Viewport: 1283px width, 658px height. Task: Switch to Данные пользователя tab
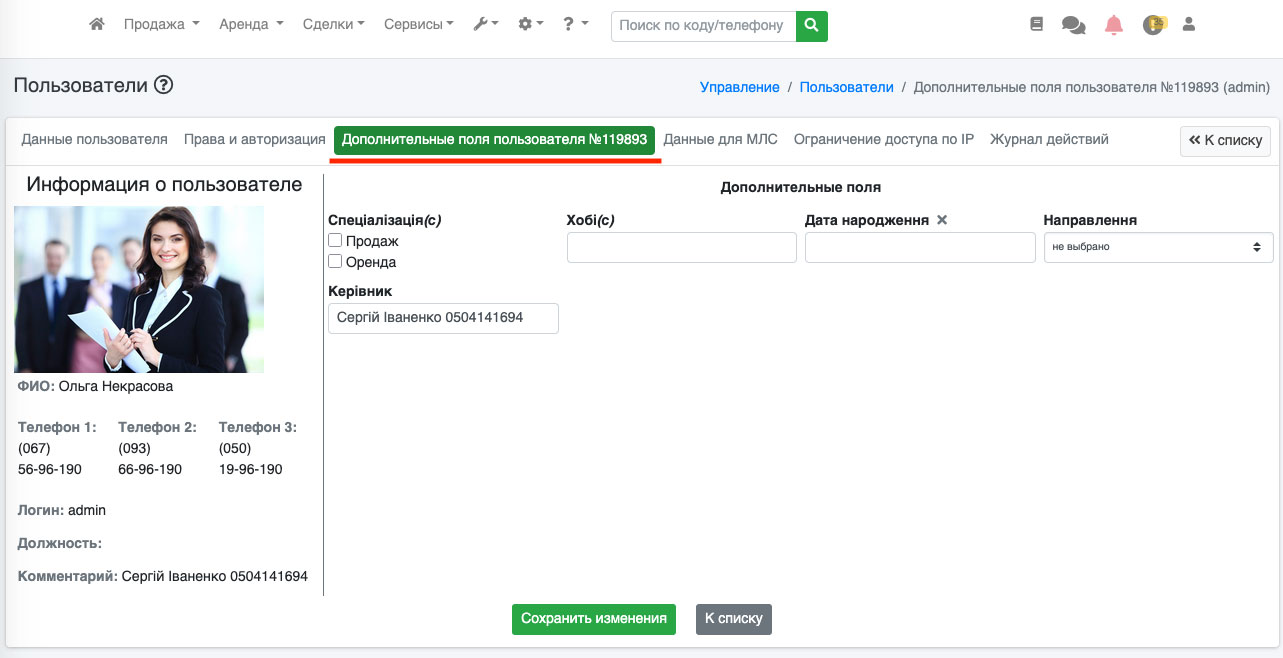95,139
